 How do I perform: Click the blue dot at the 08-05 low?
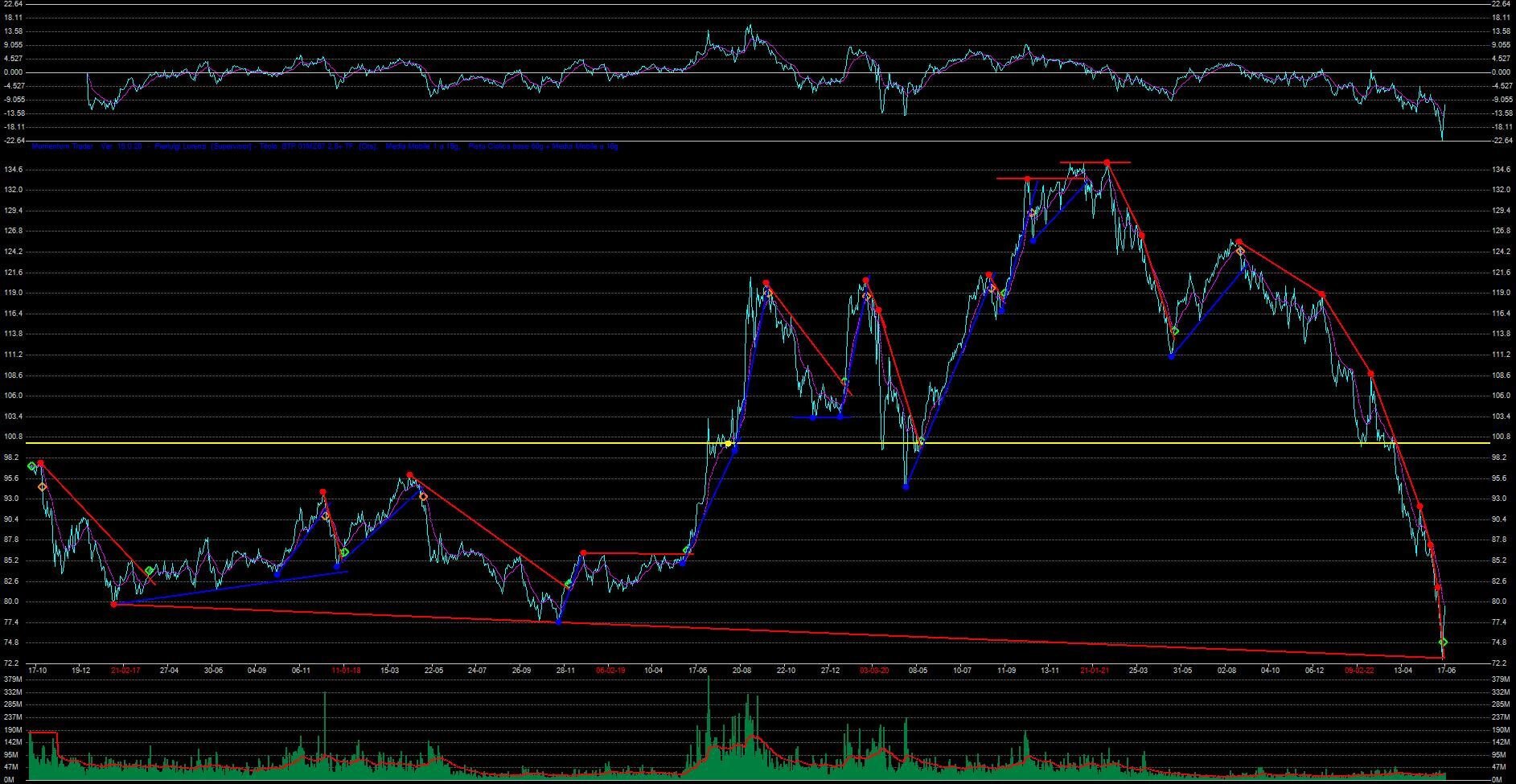(906, 486)
